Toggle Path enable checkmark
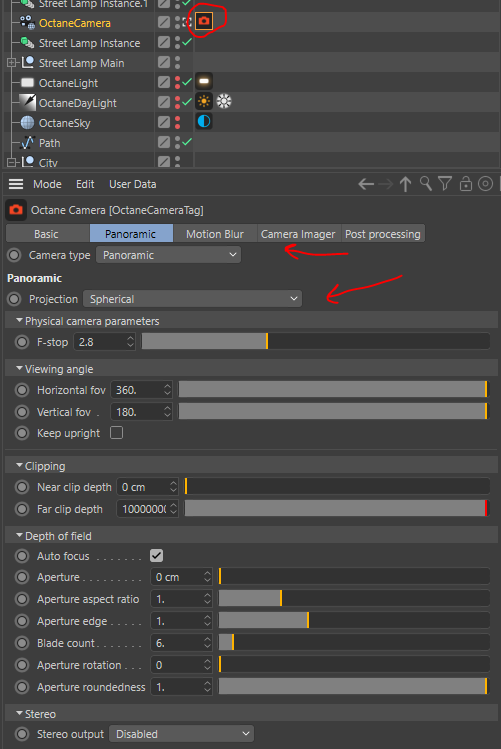Image resolution: width=501 pixels, height=749 pixels. 187,142
